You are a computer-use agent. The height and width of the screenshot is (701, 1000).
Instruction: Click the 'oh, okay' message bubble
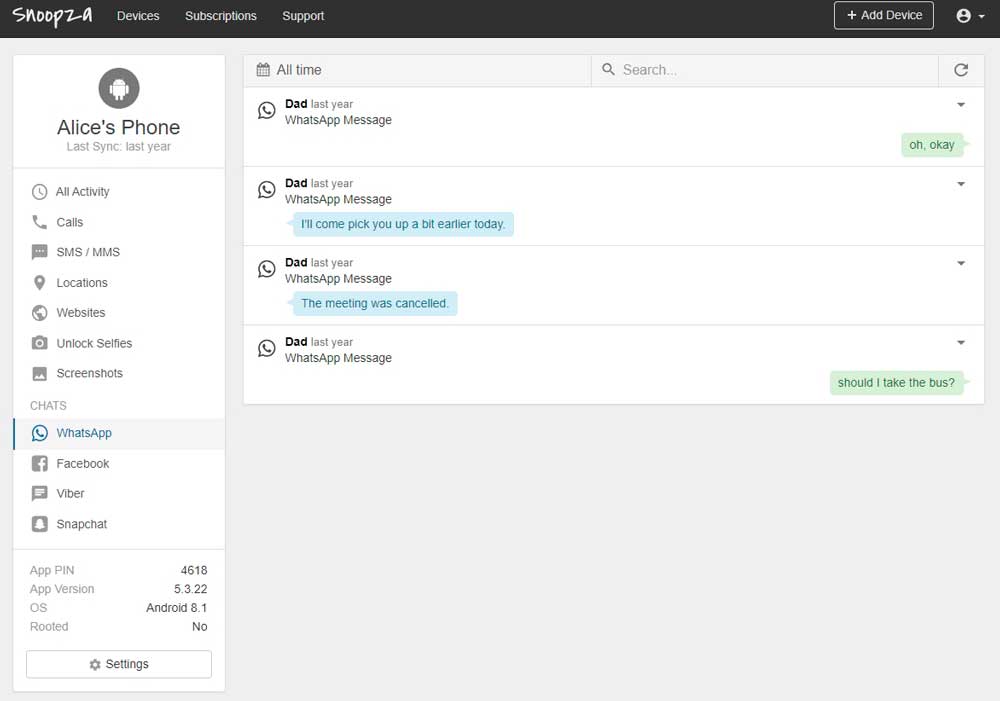(x=932, y=145)
